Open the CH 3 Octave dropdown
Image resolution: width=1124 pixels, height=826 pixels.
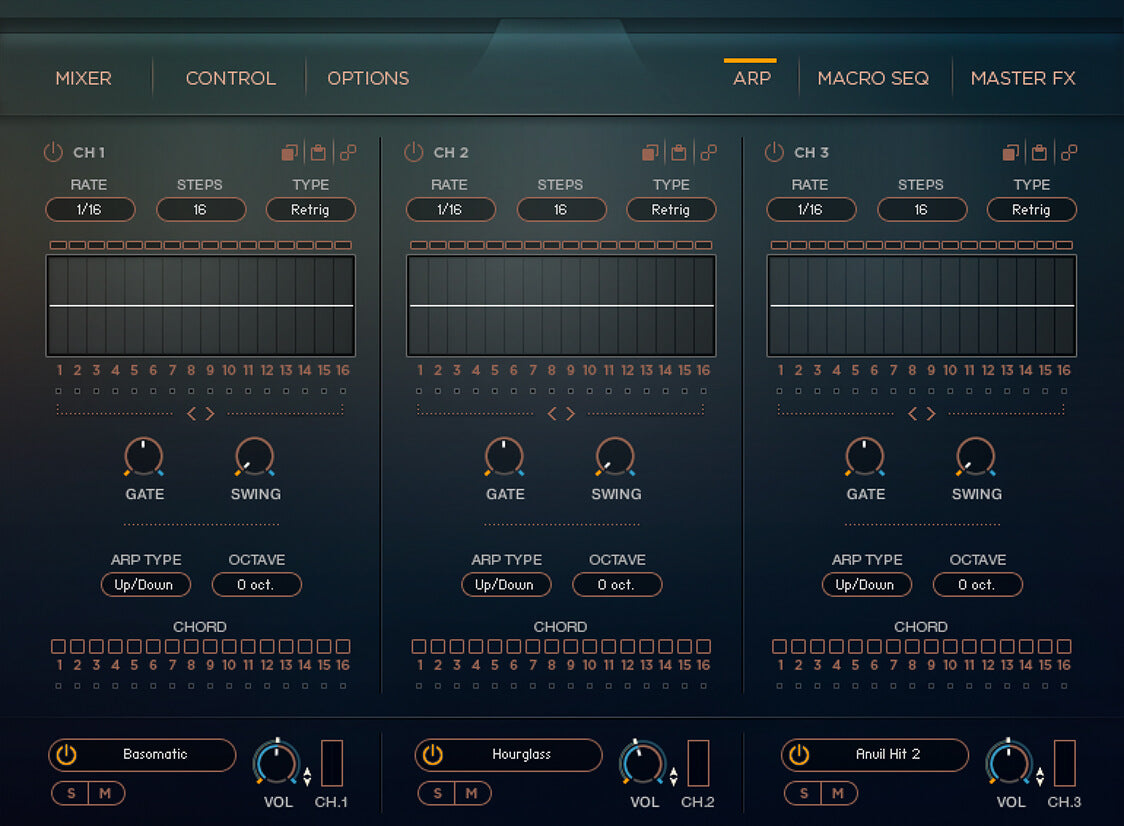point(977,585)
